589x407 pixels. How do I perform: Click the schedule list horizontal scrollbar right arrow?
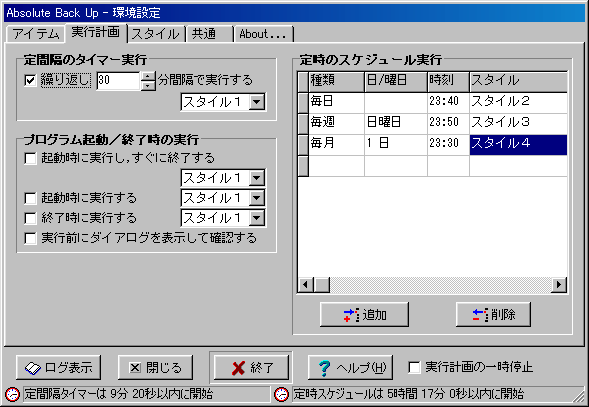[559, 284]
